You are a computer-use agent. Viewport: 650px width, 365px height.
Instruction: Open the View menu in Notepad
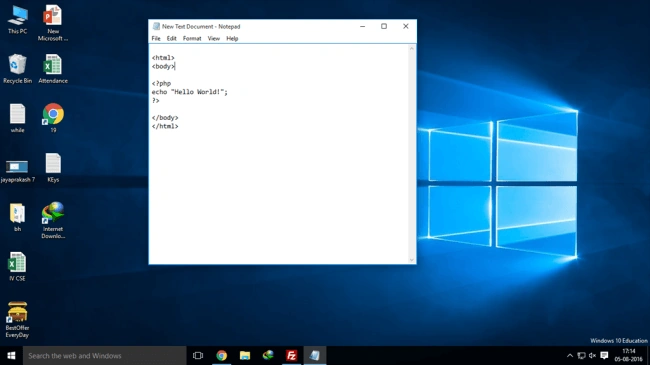coord(213,39)
